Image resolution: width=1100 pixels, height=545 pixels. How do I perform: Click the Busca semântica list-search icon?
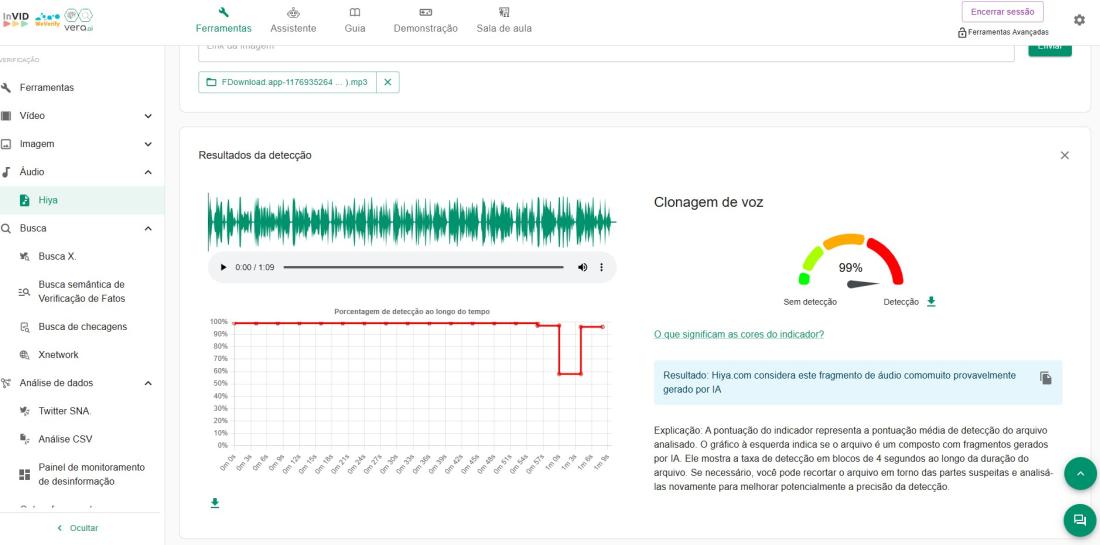(x=25, y=292)
